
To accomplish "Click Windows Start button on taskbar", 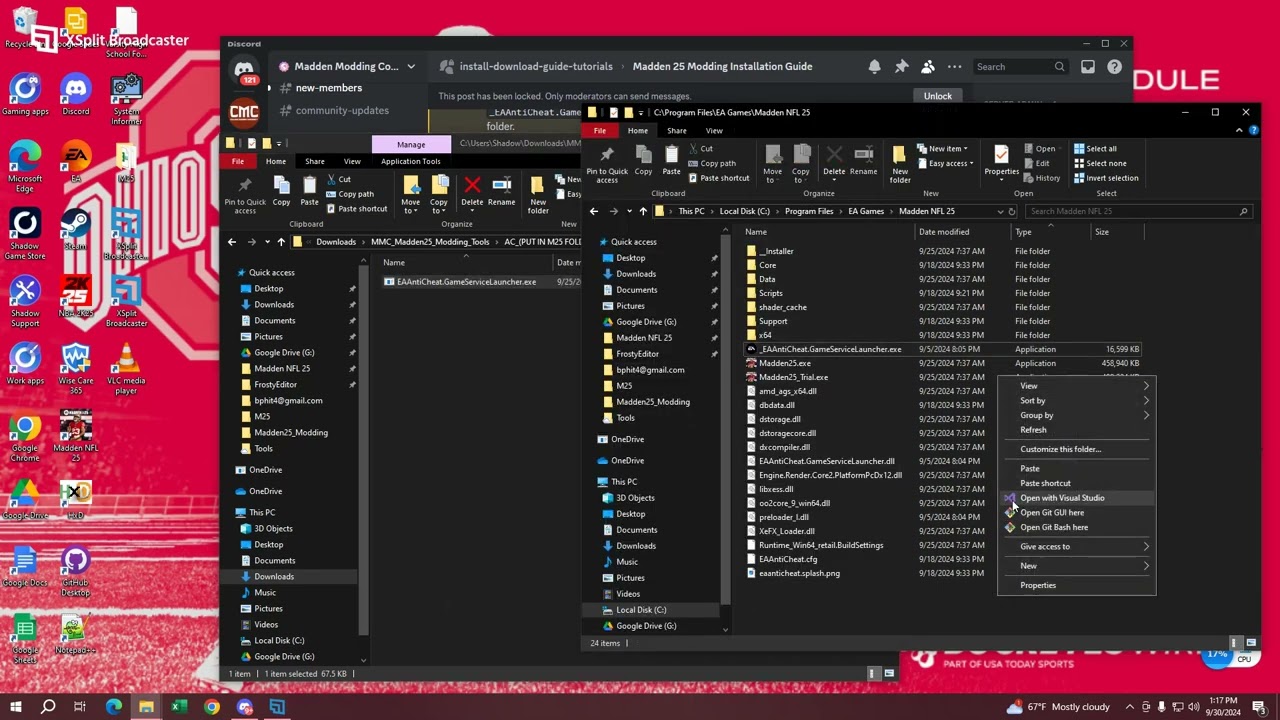I will click(x=16, y=707).
